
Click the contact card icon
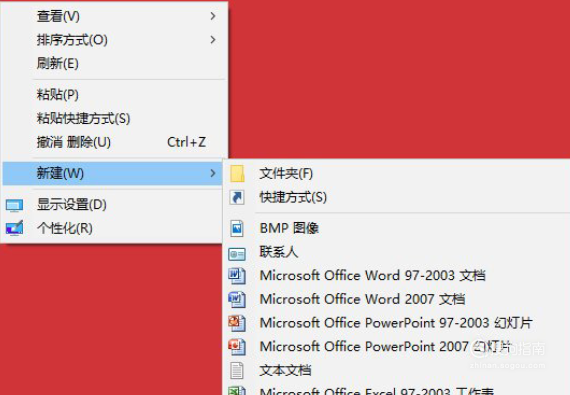[x=237, y=254]
